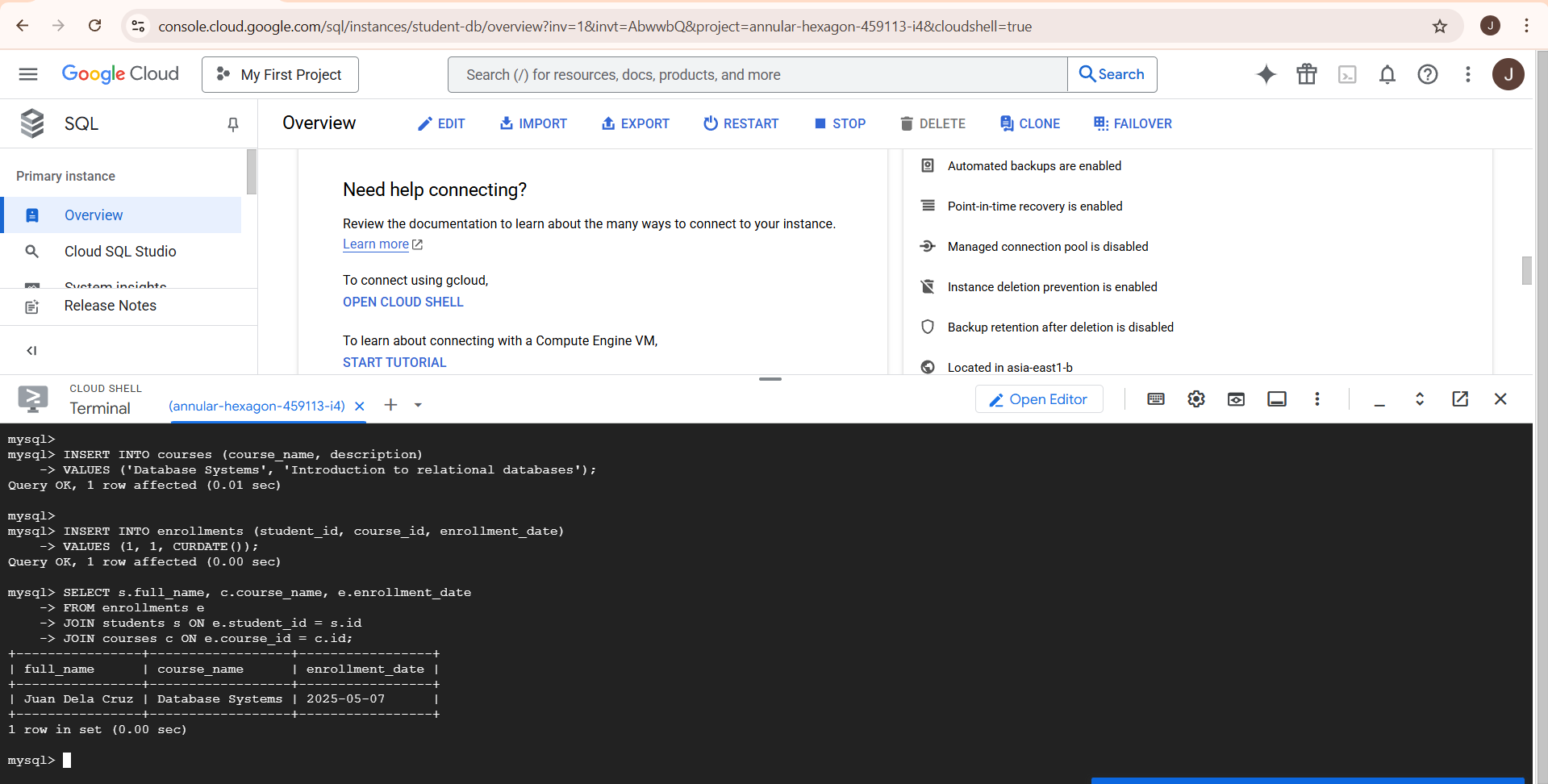The height and width of the screenshot is (784, 1548).
Task: Click START TUTORIAL link
Action: coord(394,362)
